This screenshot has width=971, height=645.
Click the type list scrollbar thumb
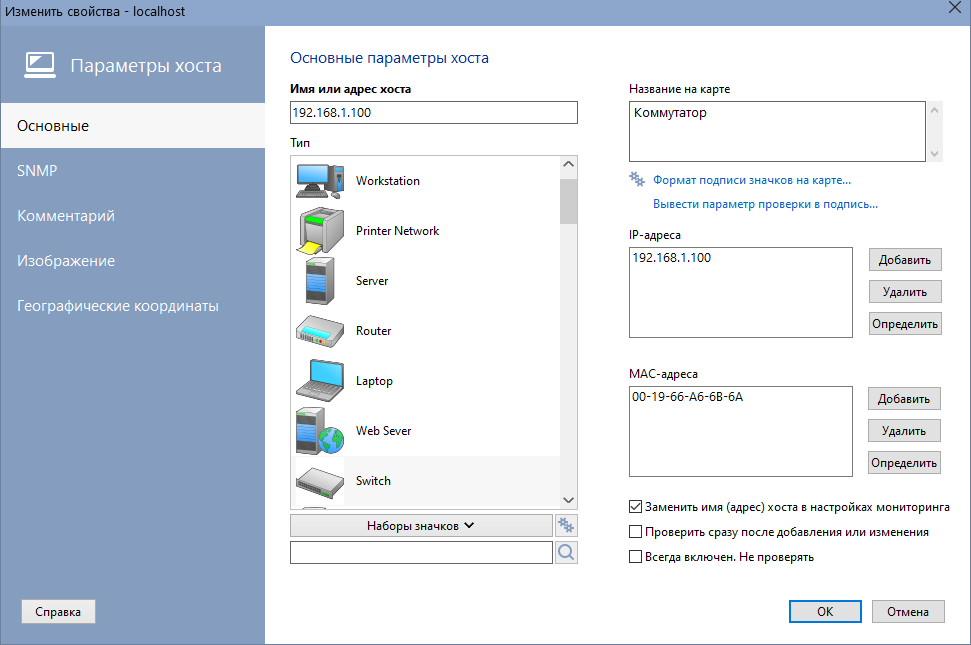[568, 201]
